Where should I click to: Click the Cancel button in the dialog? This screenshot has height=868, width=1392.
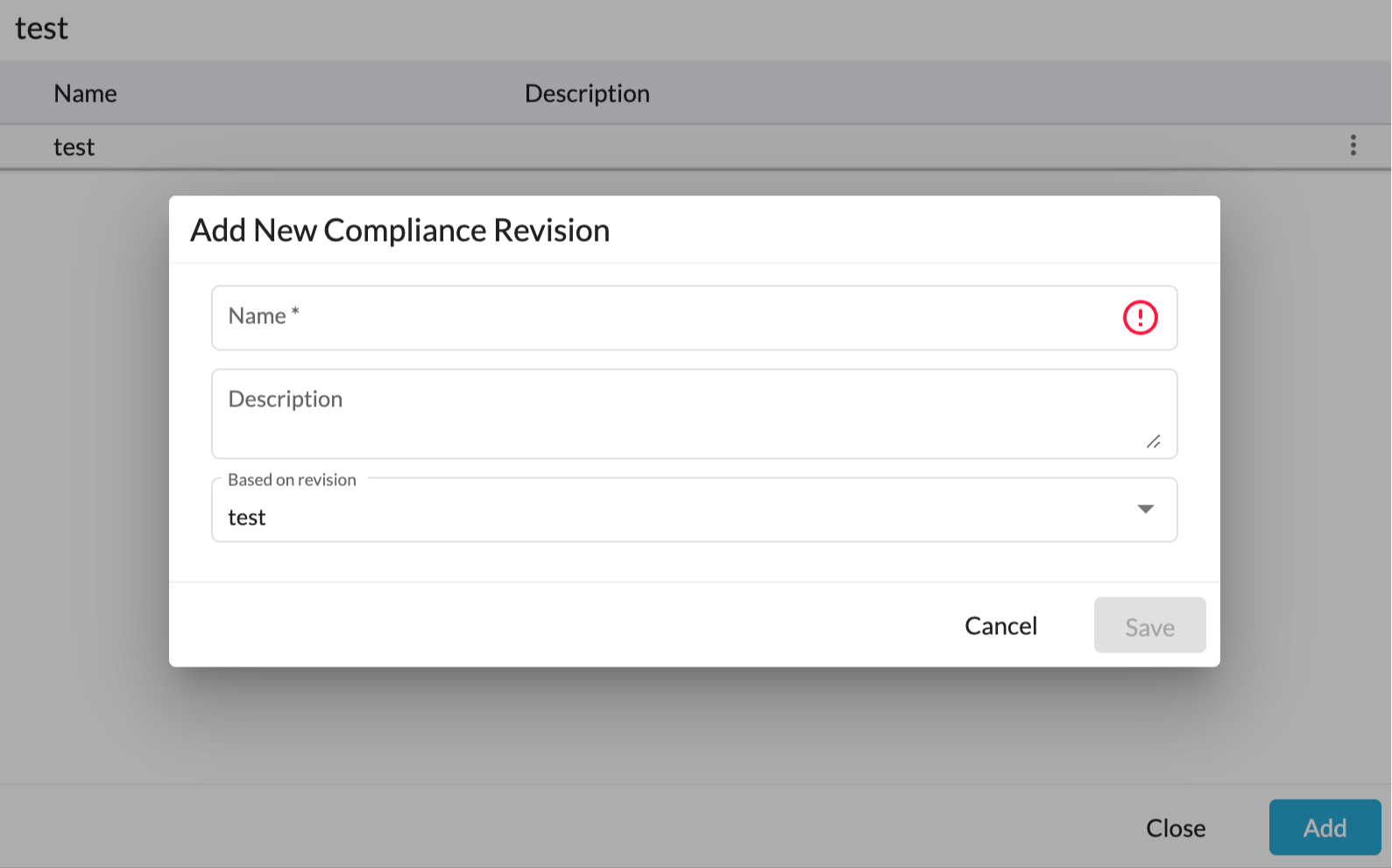coord(1000,625)
